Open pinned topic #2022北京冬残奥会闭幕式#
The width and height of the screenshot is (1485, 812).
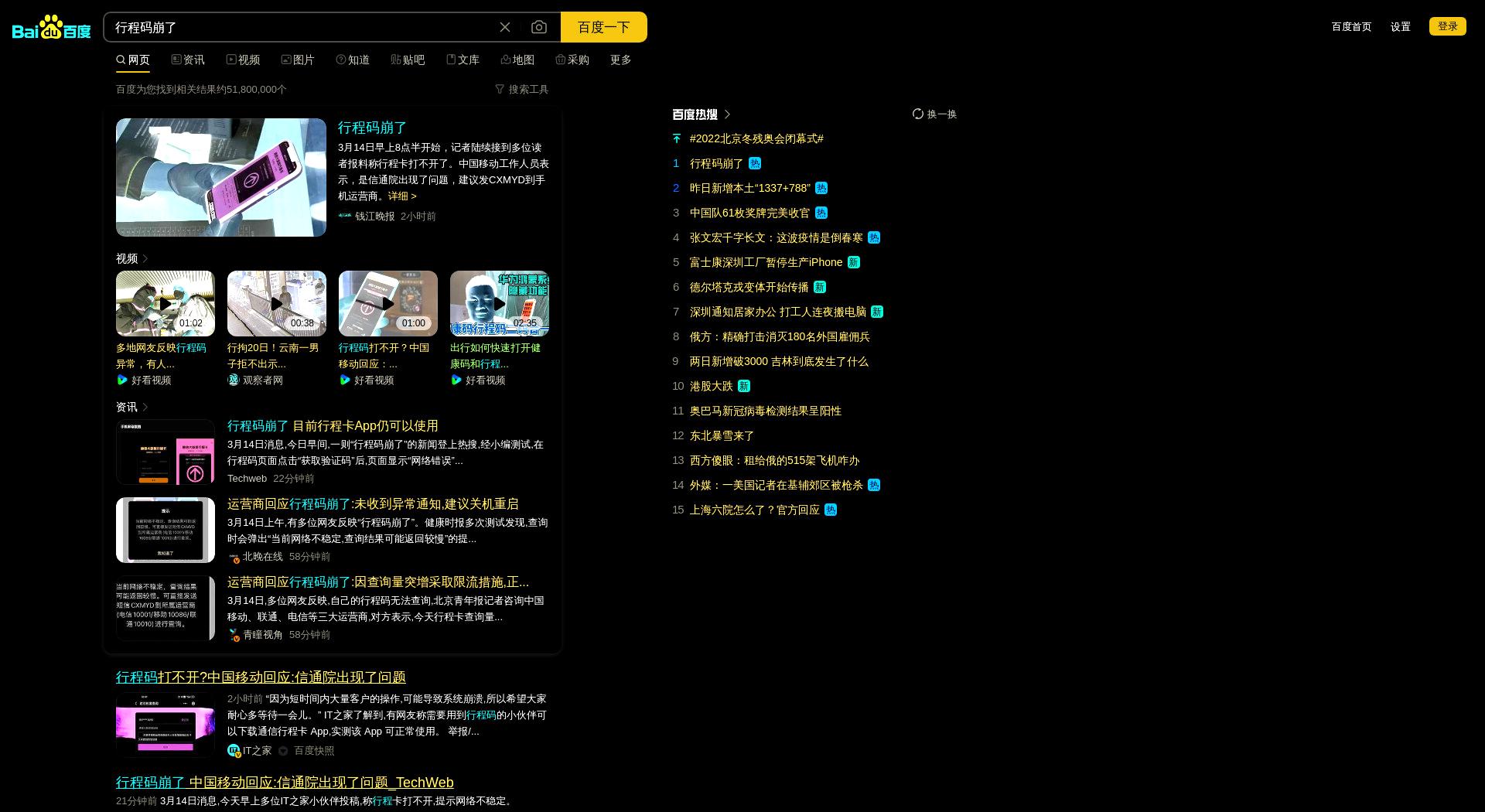[x=756, y=138]
